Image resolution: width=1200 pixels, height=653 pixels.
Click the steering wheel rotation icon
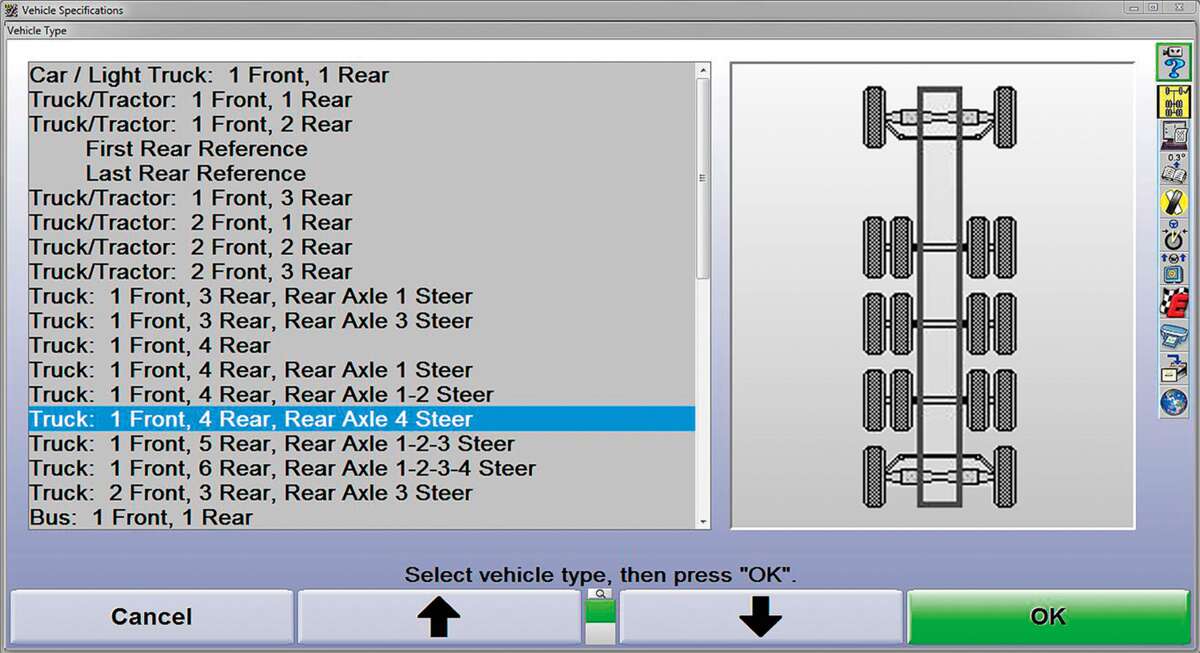pyautogui.click(x=1171, y=237)
